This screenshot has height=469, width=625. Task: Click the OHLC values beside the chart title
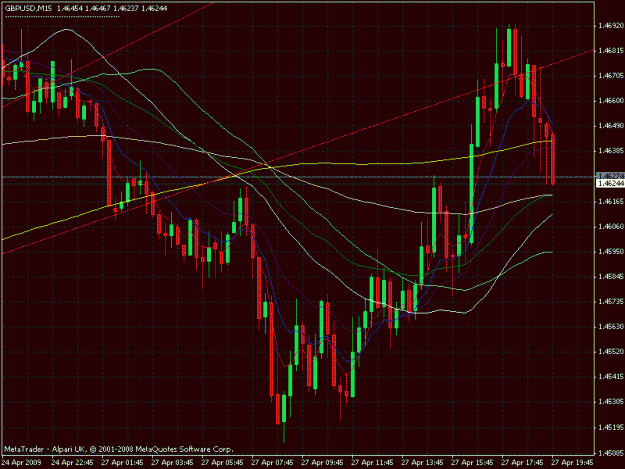pyautogui.click(x=112, y=8)
